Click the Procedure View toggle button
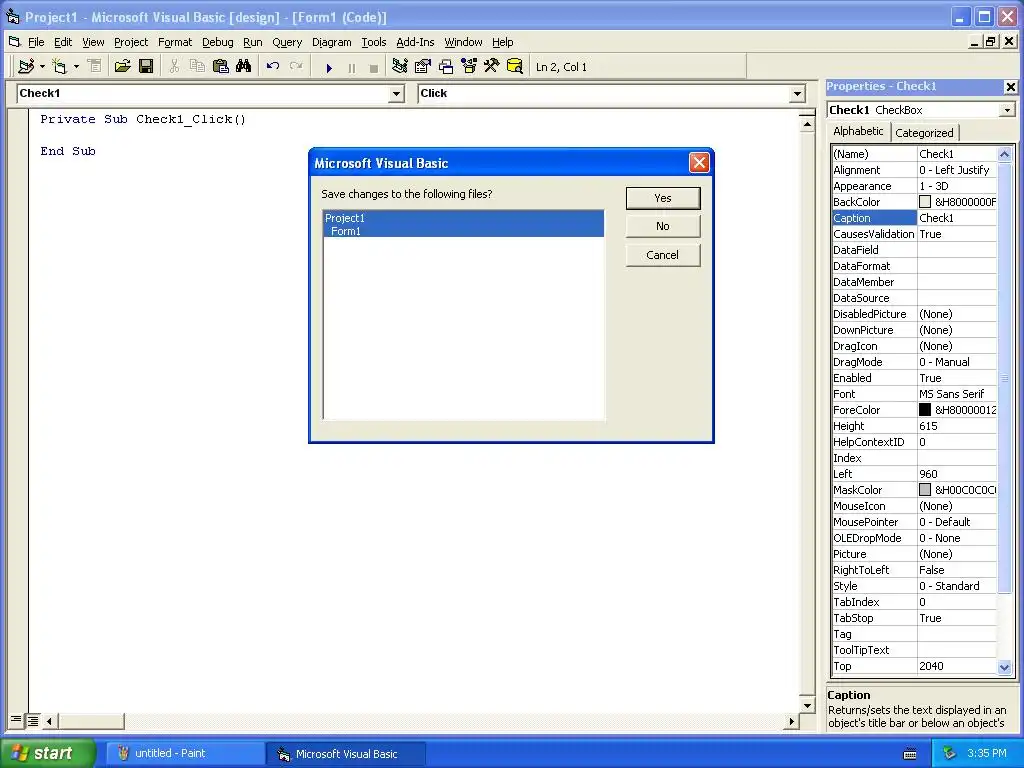 [16, 720]
